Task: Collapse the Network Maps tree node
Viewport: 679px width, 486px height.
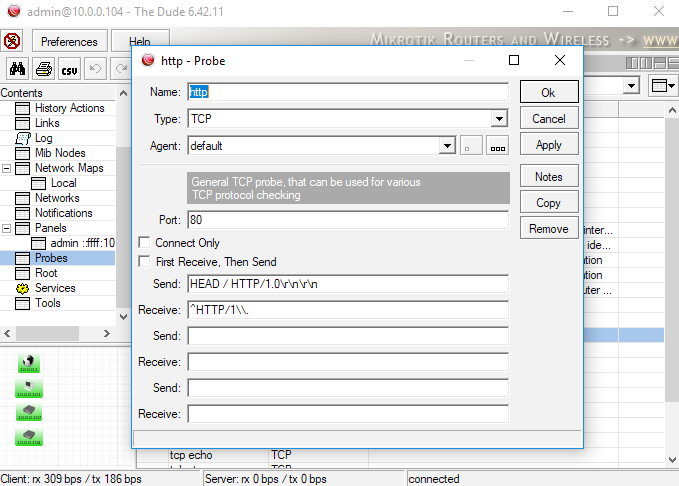Action: [x=6, y=168]
